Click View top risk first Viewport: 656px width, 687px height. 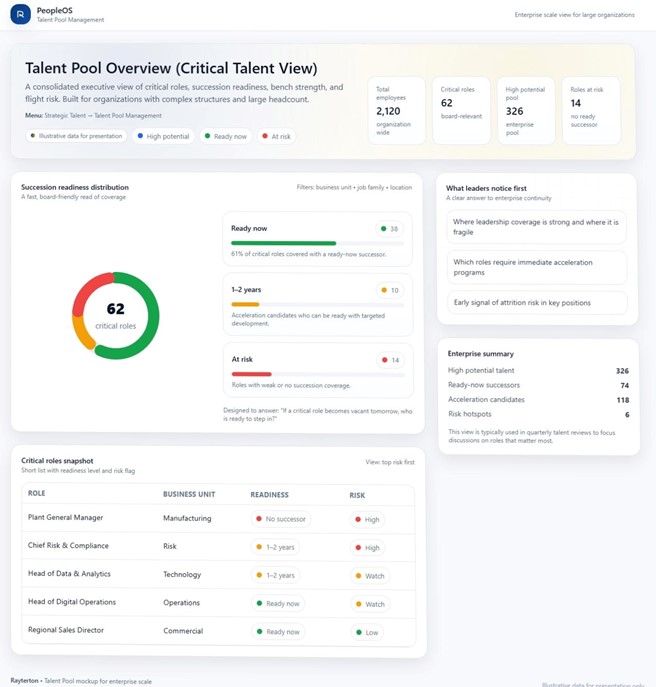(389, 463)
